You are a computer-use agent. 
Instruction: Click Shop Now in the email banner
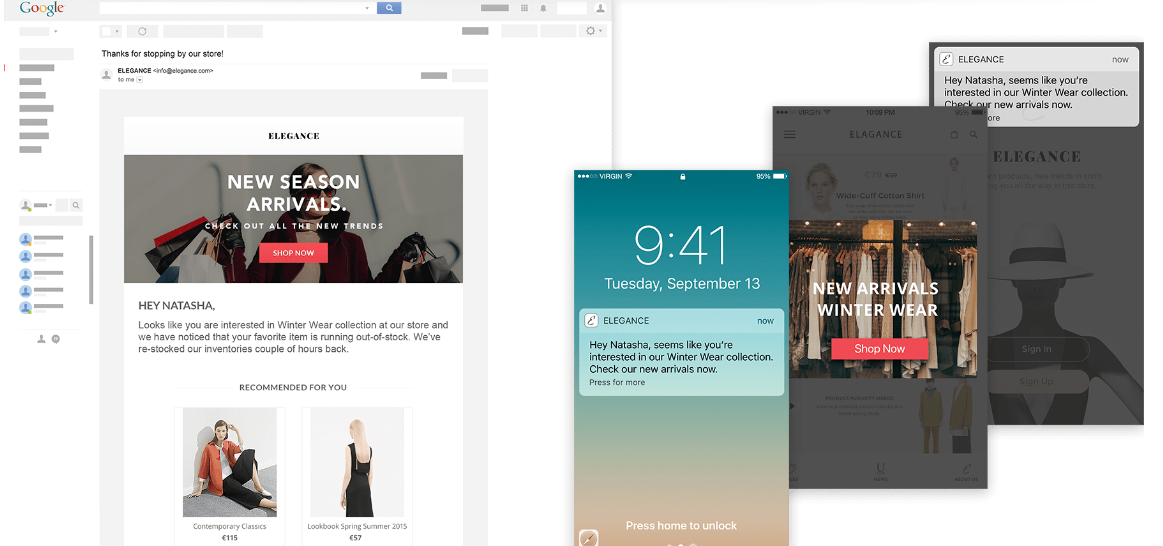point(294,253)
